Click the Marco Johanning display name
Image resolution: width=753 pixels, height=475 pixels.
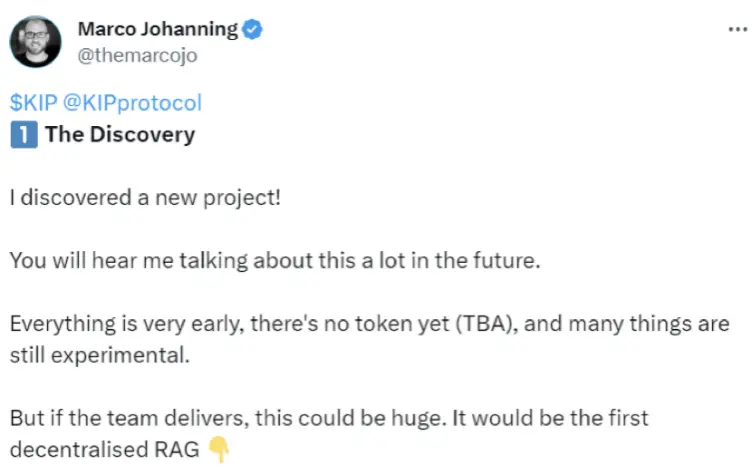click(158, 29)
